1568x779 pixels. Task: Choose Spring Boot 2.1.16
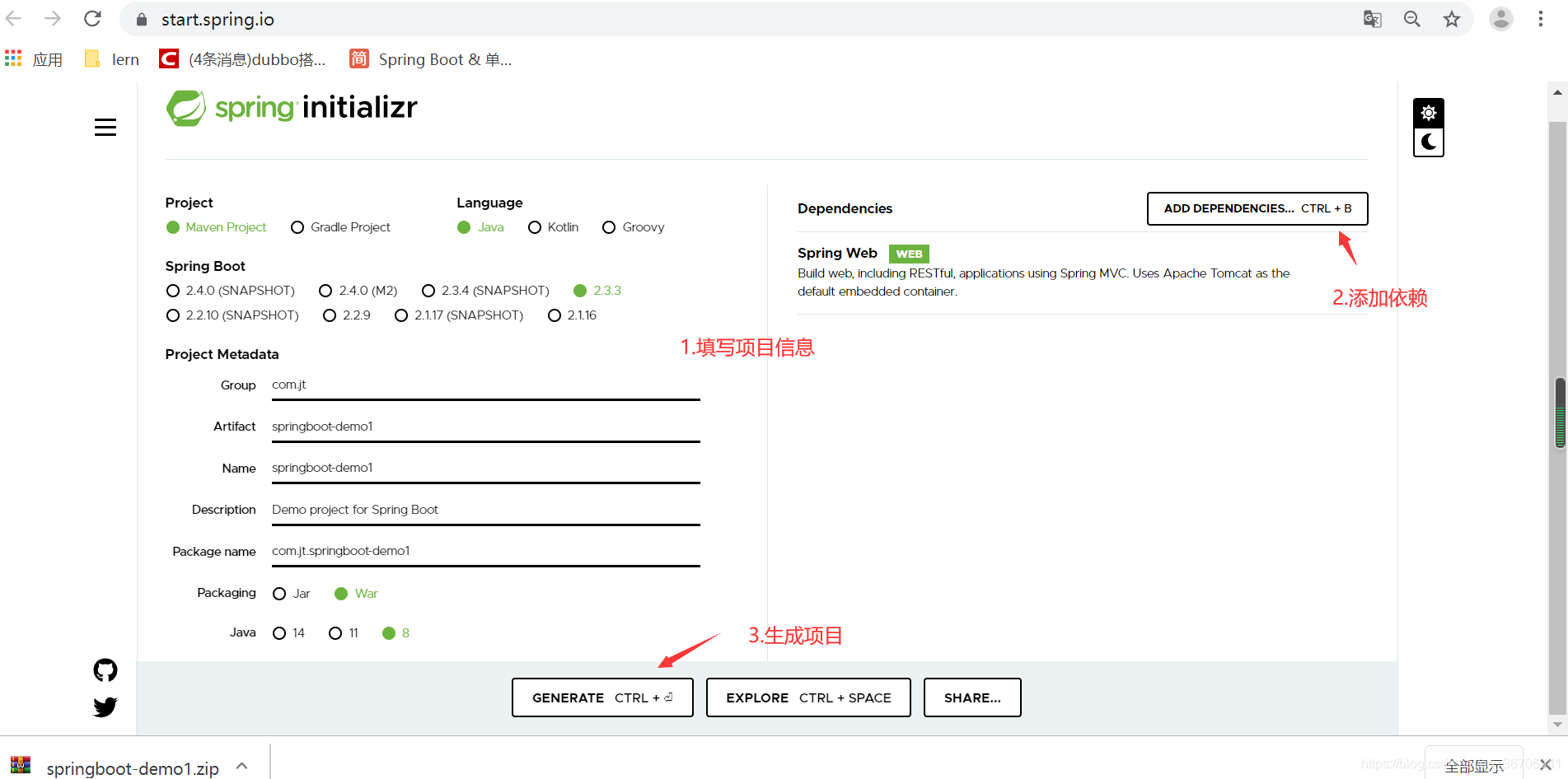pos(572,315)
